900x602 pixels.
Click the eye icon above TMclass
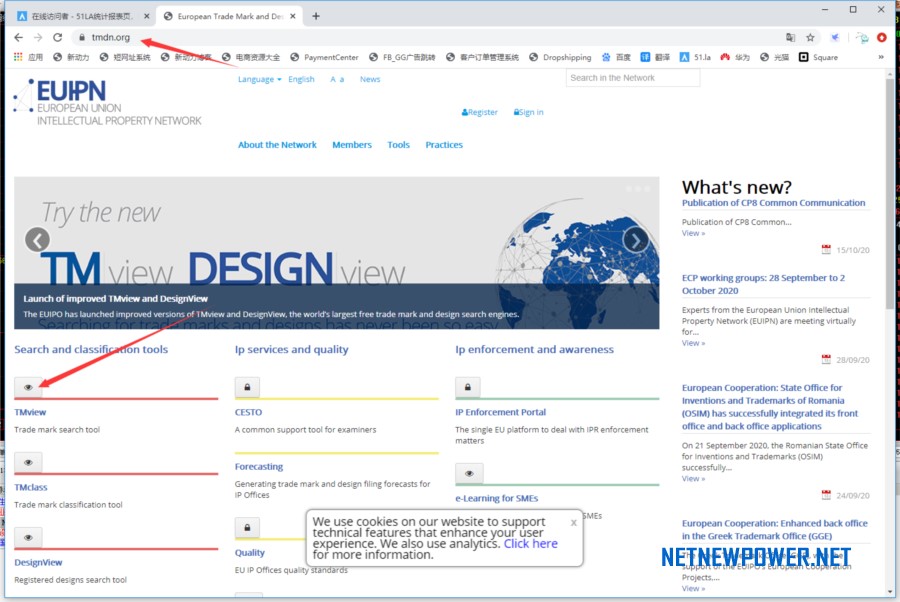(28, 463)
